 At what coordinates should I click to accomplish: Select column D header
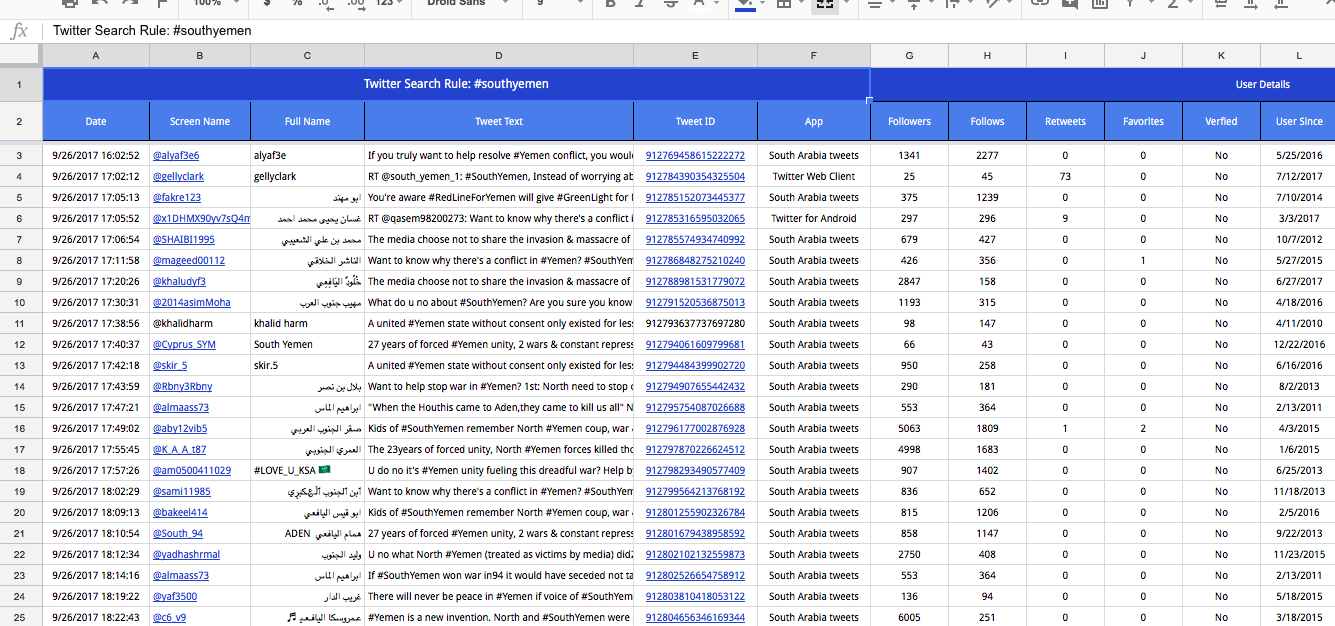coord(499,56)
